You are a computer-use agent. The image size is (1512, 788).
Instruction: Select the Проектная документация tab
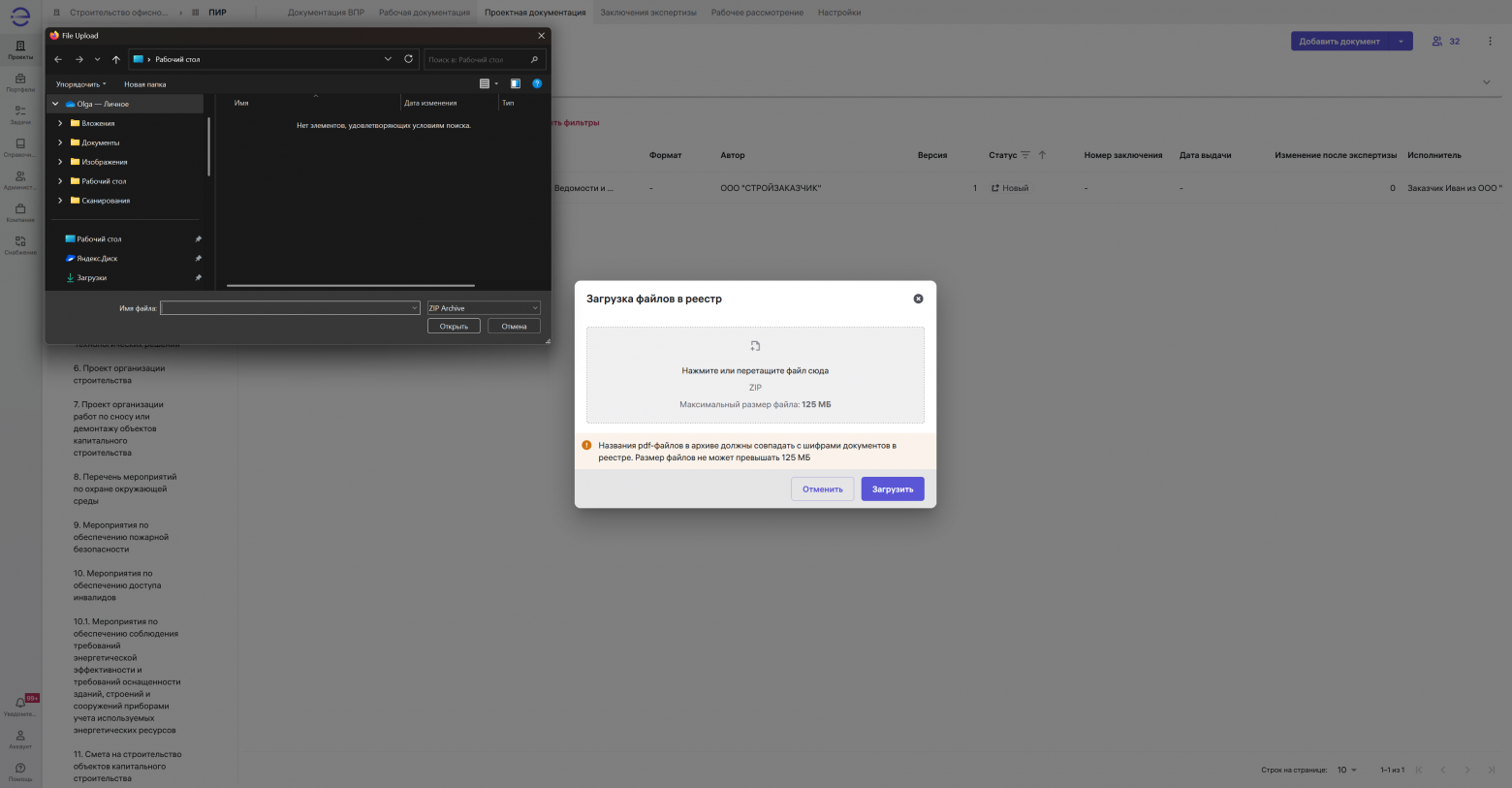click(535, 13)
